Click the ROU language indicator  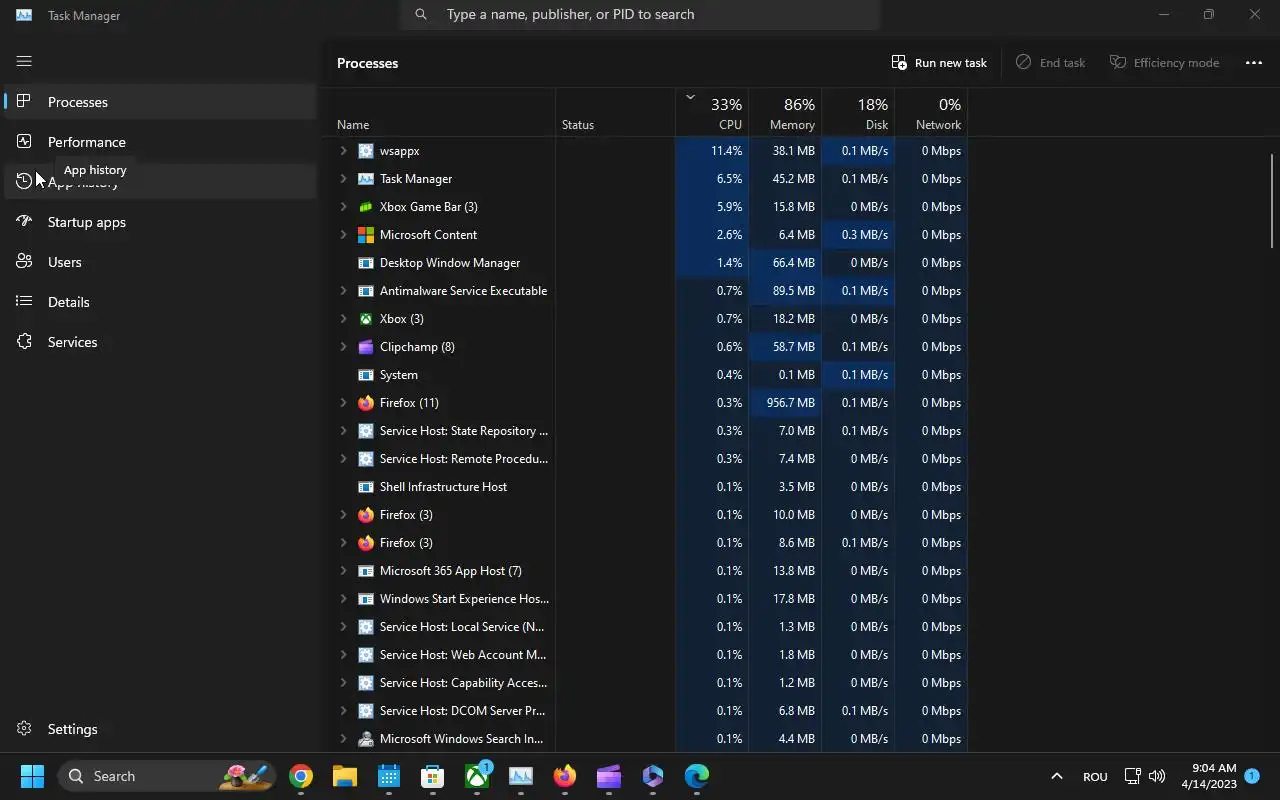(x=1095, y=777)
